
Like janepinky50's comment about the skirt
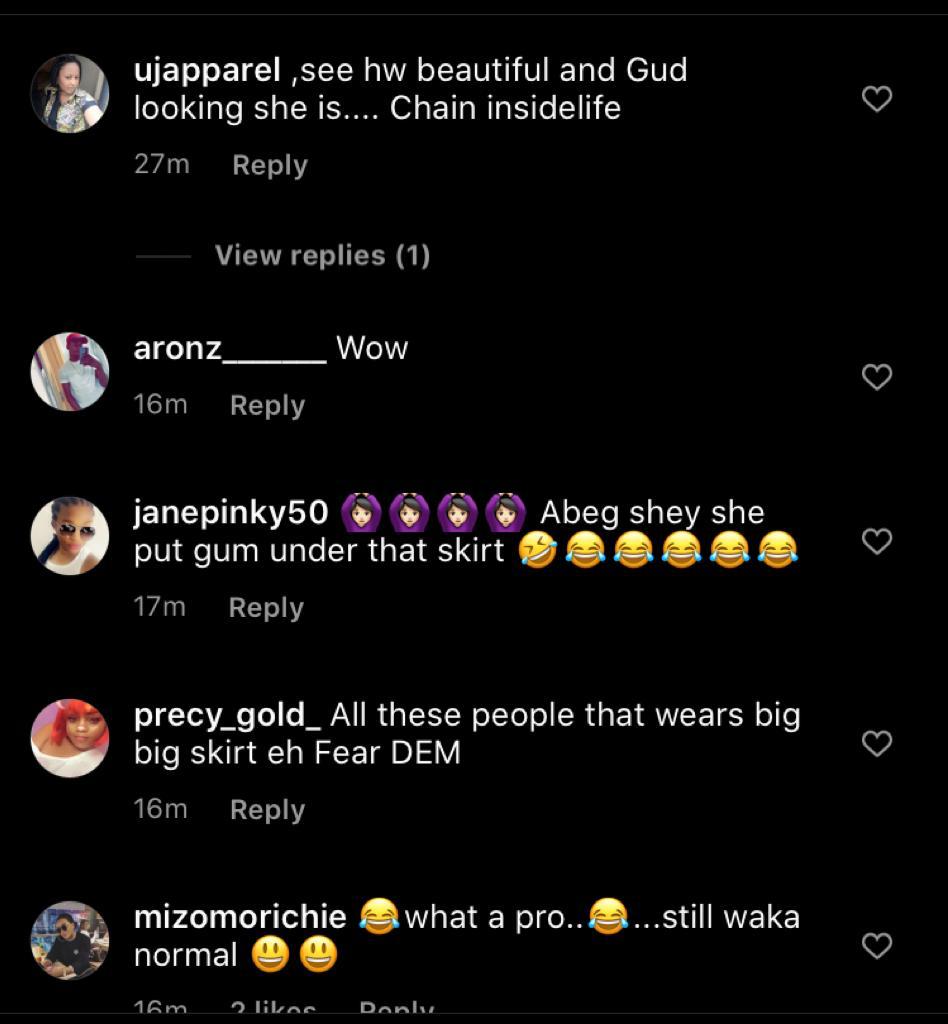pos(876,541)
